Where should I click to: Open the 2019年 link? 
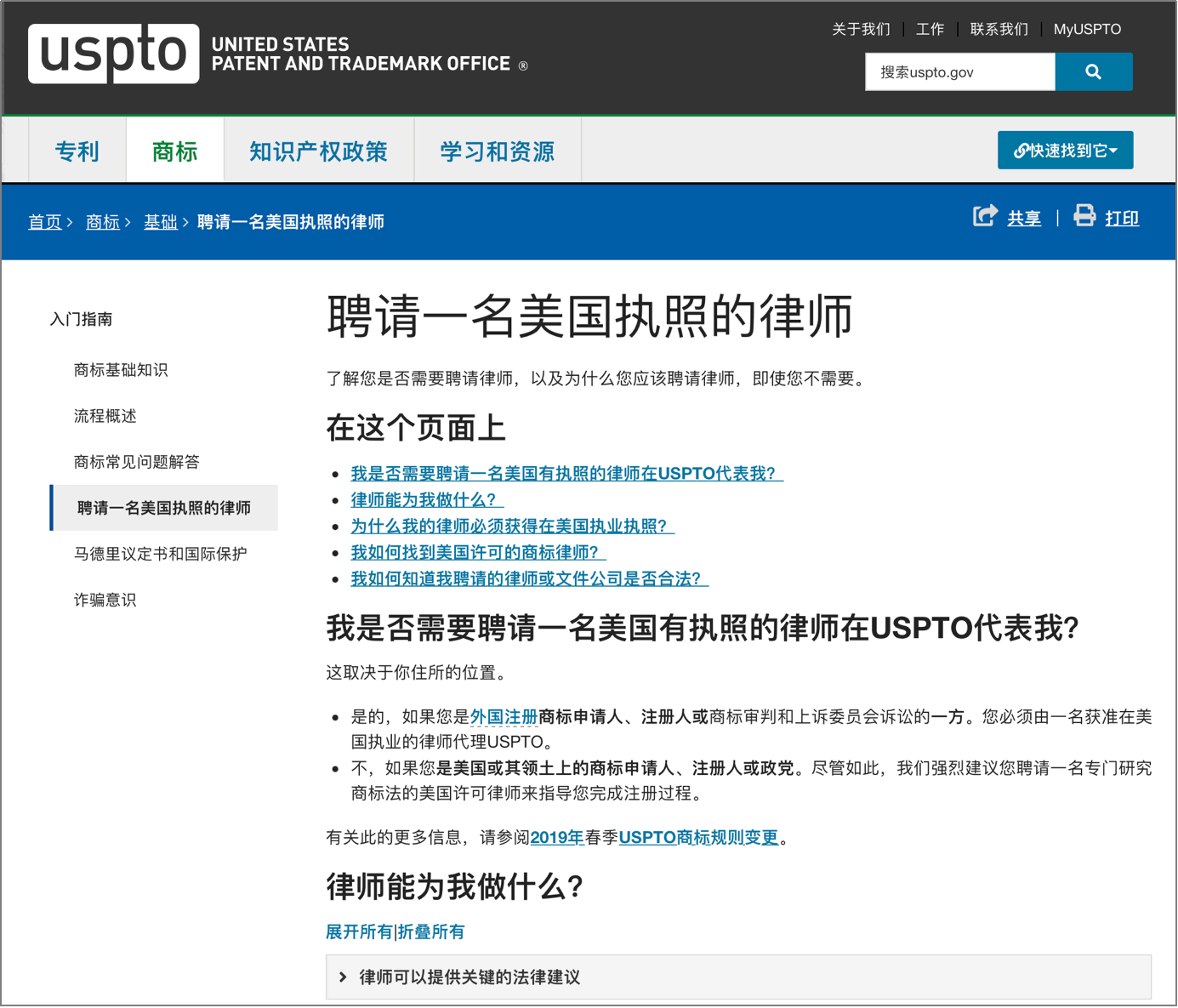557,838
